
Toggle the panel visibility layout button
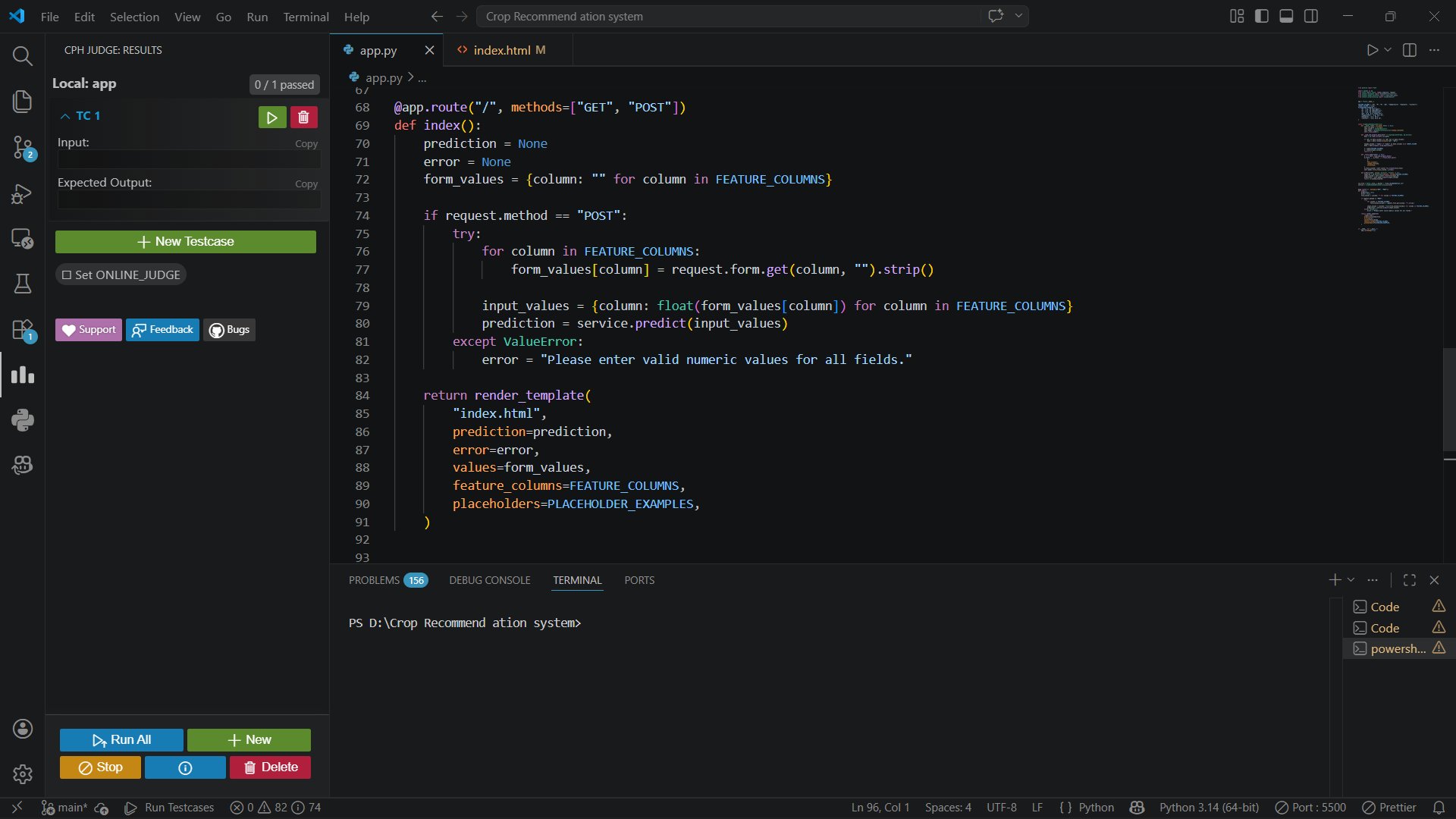[1286, 16]
